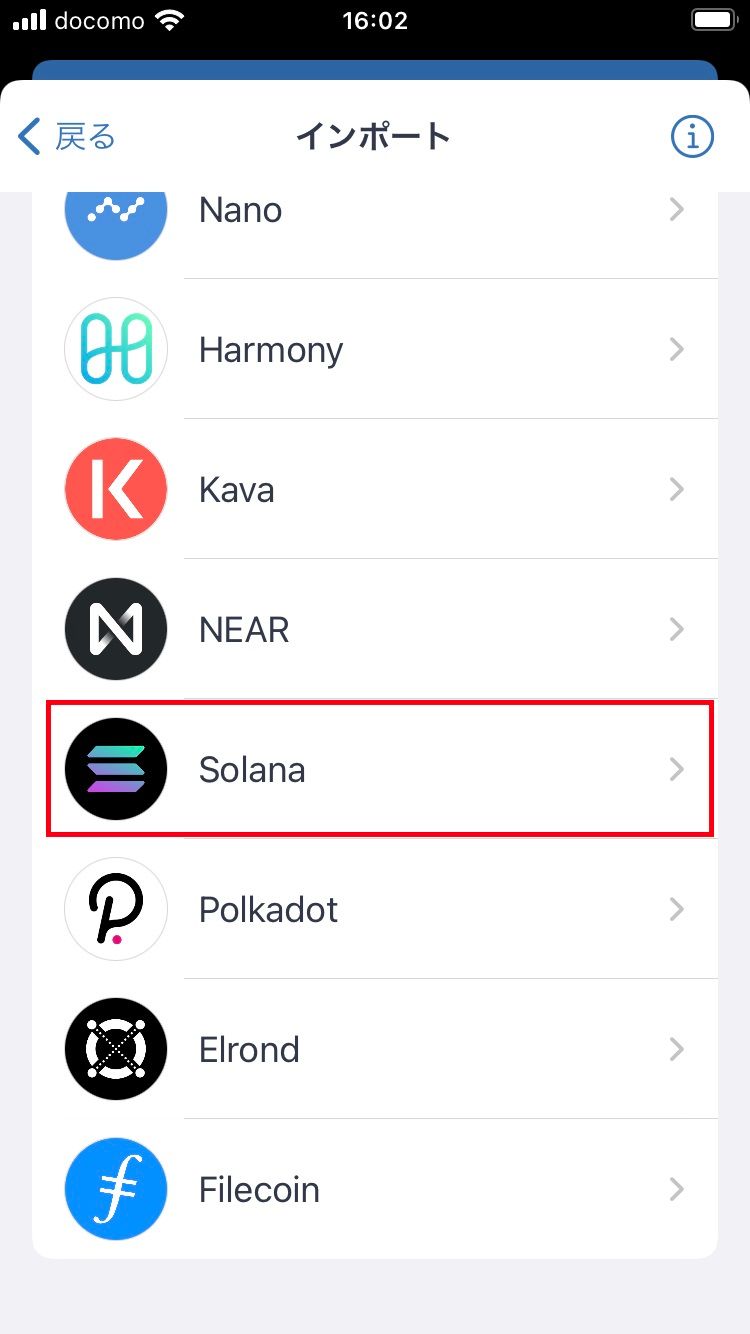The height and width of the screenshot is (1334, 750).
Task: Select the NEAR text label
Action: tap(244, 630)
